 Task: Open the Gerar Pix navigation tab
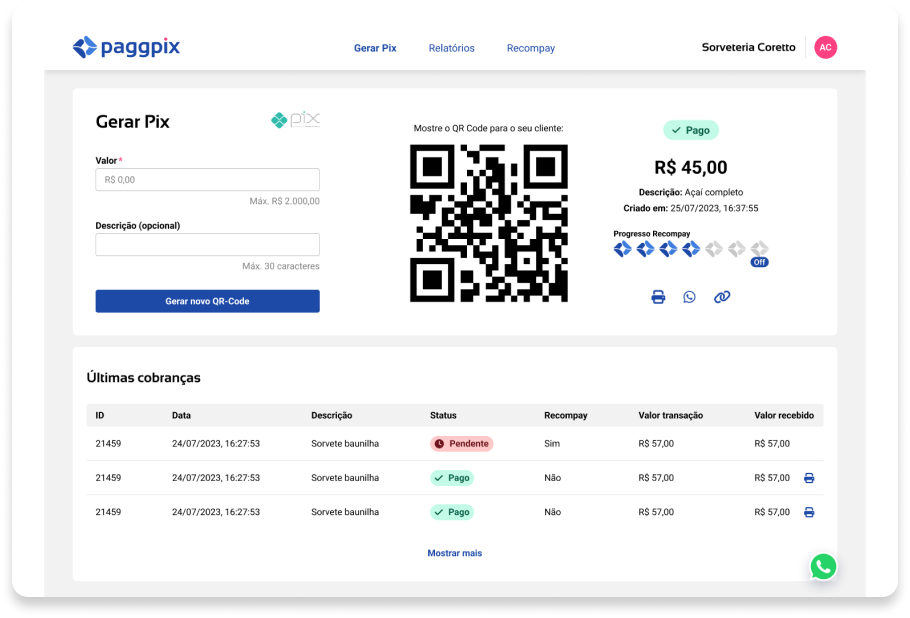coord(375,48)
